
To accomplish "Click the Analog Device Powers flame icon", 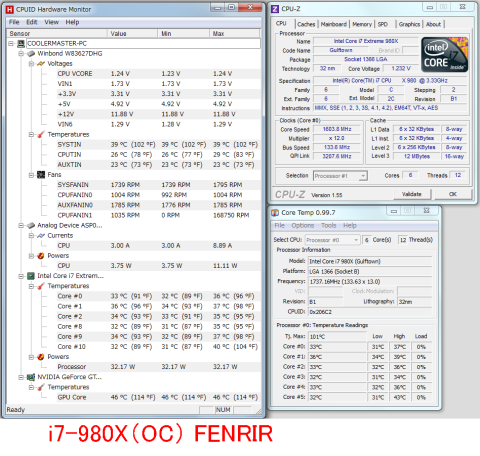I will pos(41,256).
